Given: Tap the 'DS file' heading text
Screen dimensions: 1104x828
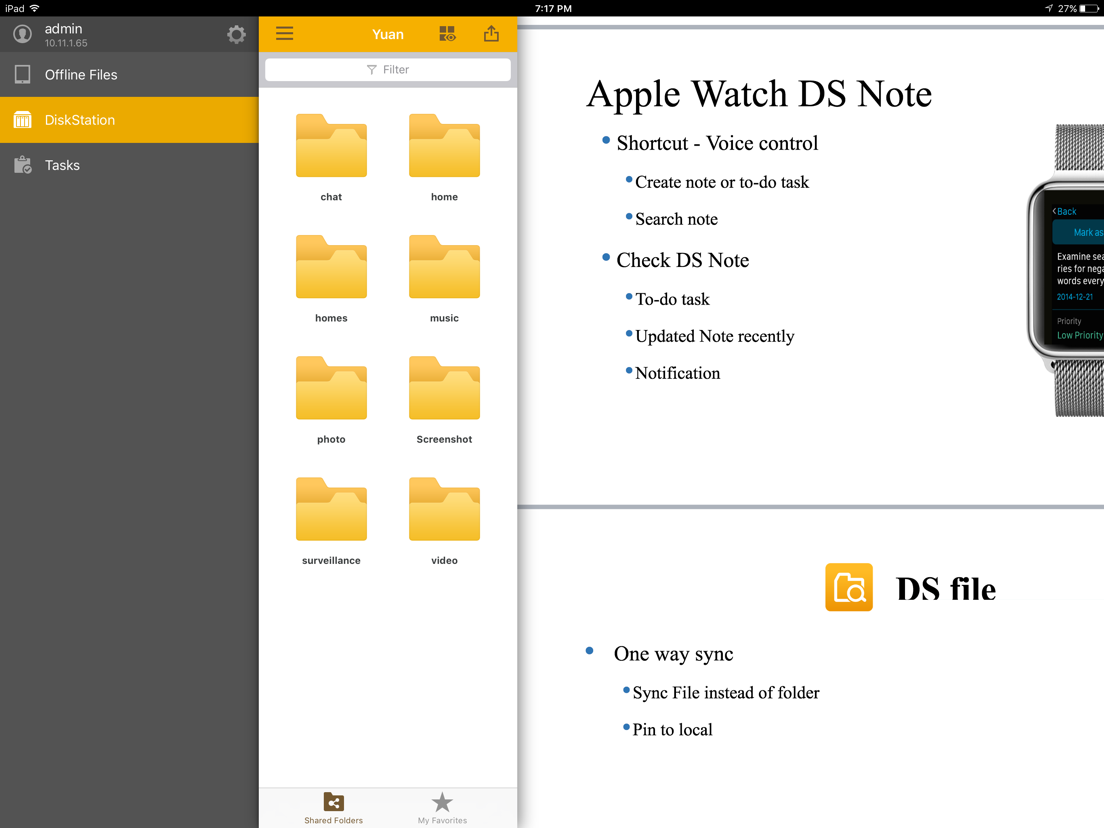Looking at the screenshot, I should [946, 589].
